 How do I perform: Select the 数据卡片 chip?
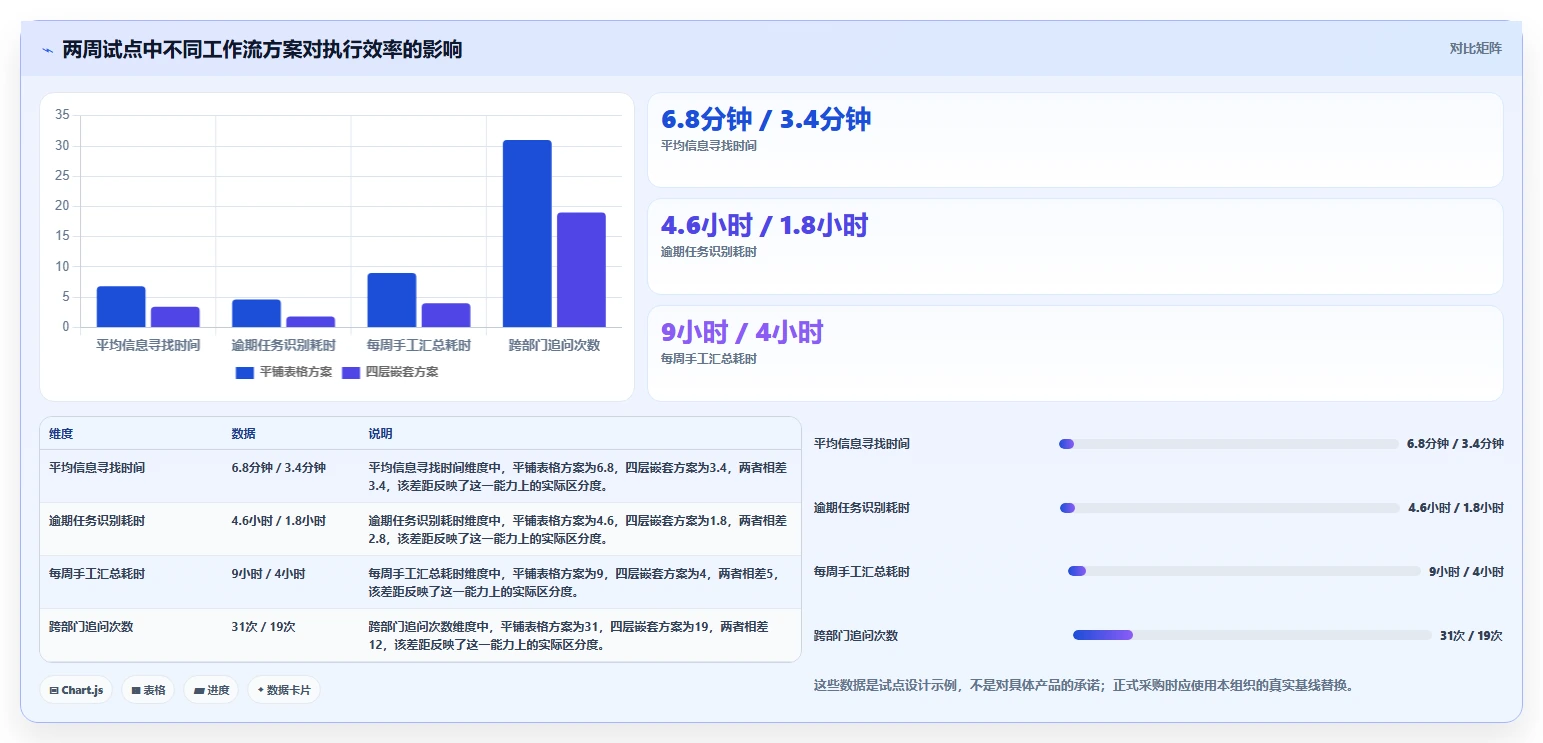pyautogui.click(x=284, y=690)
